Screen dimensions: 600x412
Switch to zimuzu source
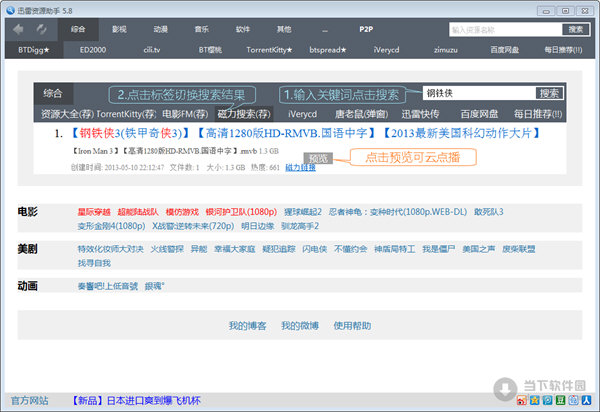click(446, 50)
